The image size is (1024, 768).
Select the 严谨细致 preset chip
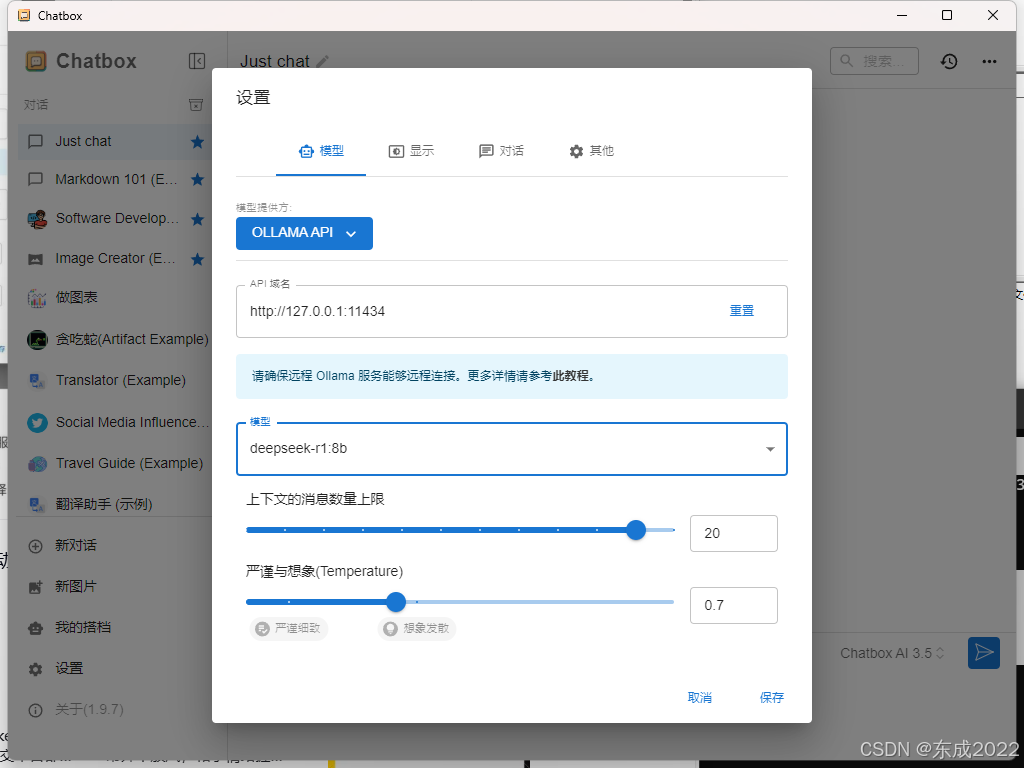(x=289, y=628)
